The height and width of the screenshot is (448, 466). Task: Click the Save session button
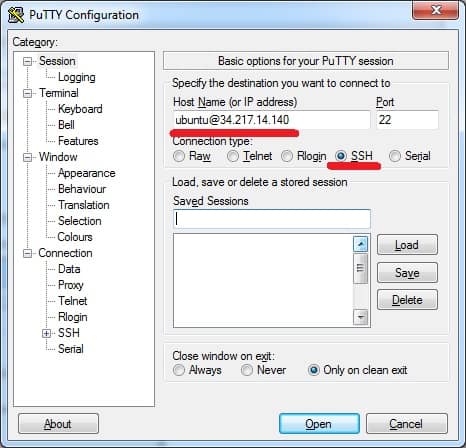(x=407, y=273)
